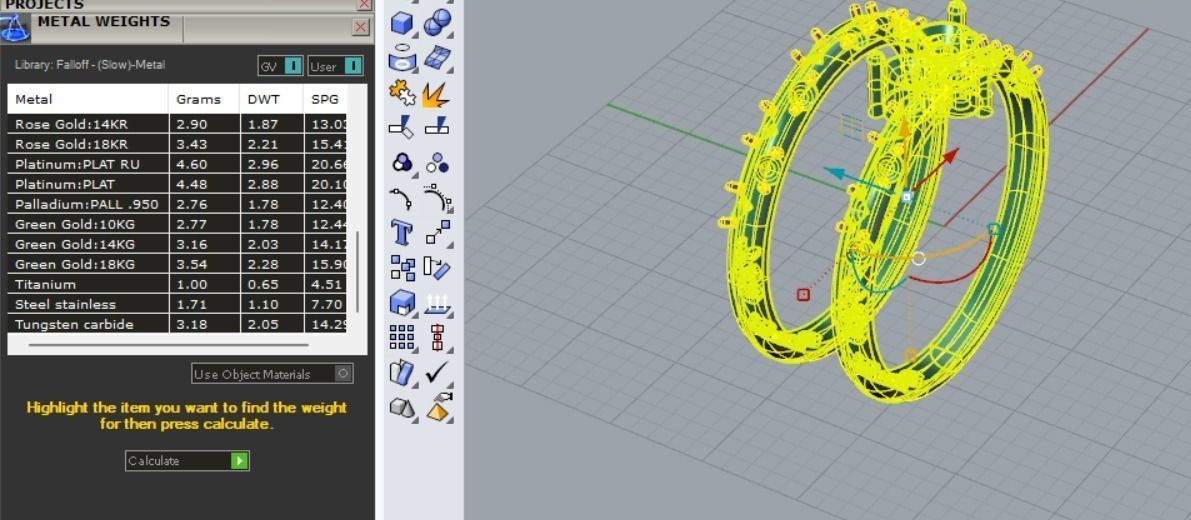Select the Green Gold:18KG row
Screen dimensions: 1191x520
[x=177, y=264]
